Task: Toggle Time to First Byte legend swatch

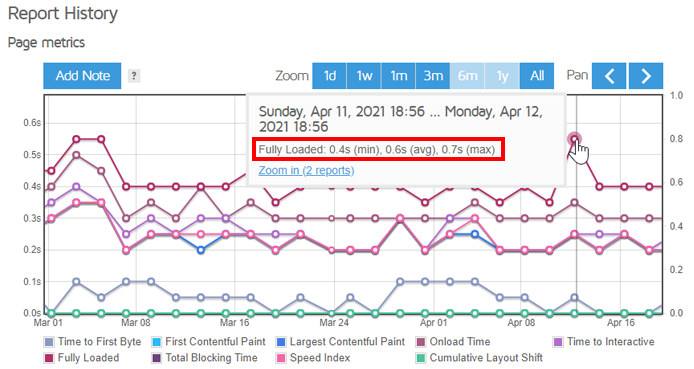Action: tap(49, 342)
